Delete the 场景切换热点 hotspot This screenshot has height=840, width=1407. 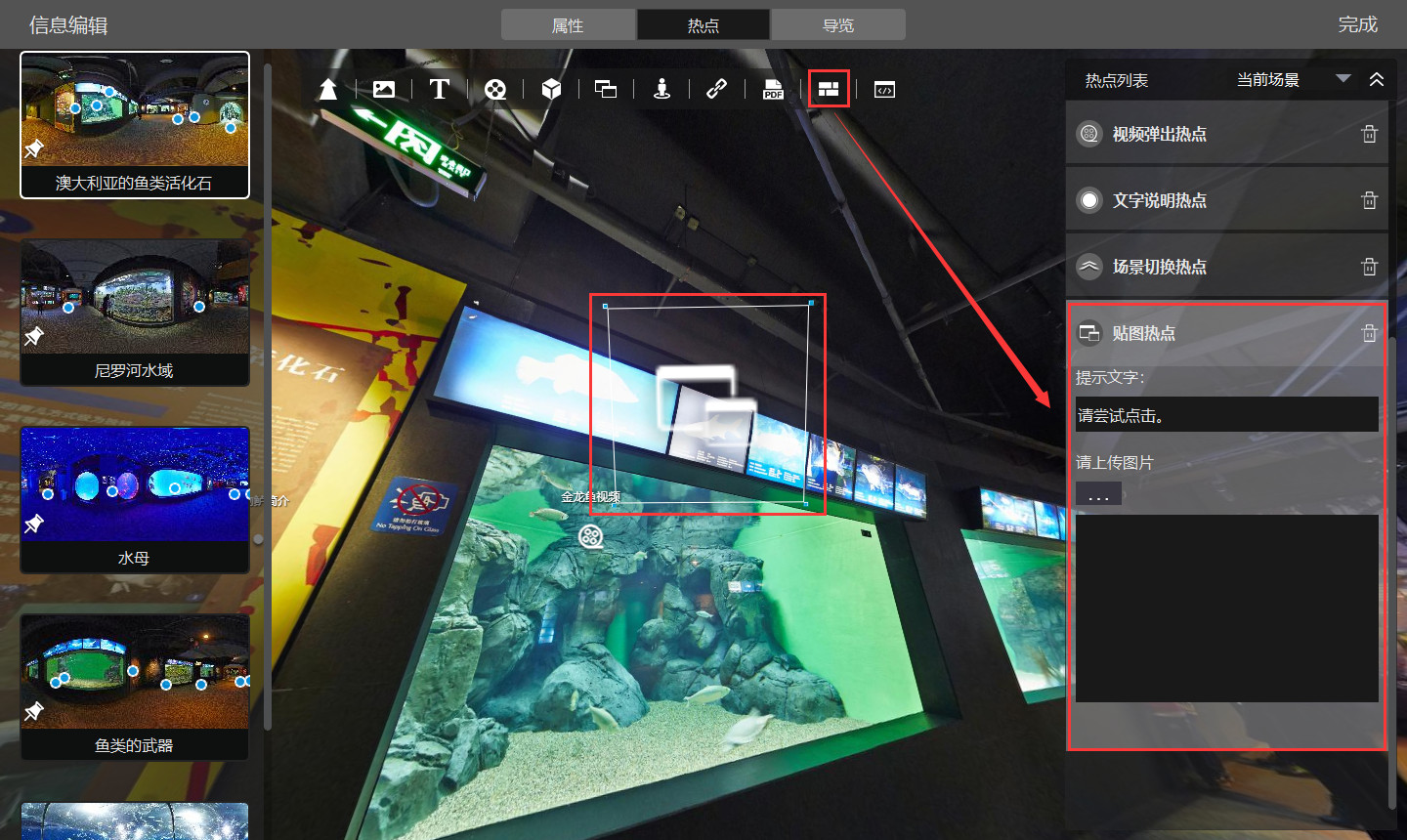[x=1369, y=267]
